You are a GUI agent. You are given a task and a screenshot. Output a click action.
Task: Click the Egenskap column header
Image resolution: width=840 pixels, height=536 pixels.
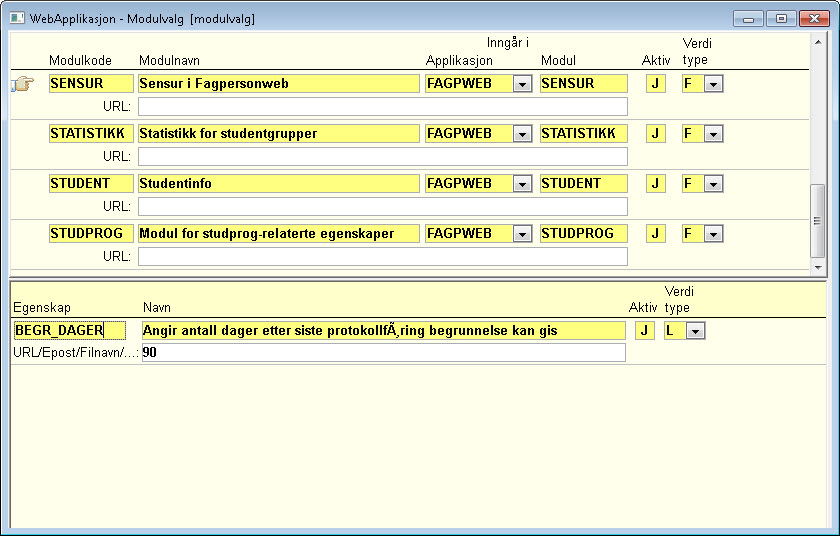(x=42, y=308)
